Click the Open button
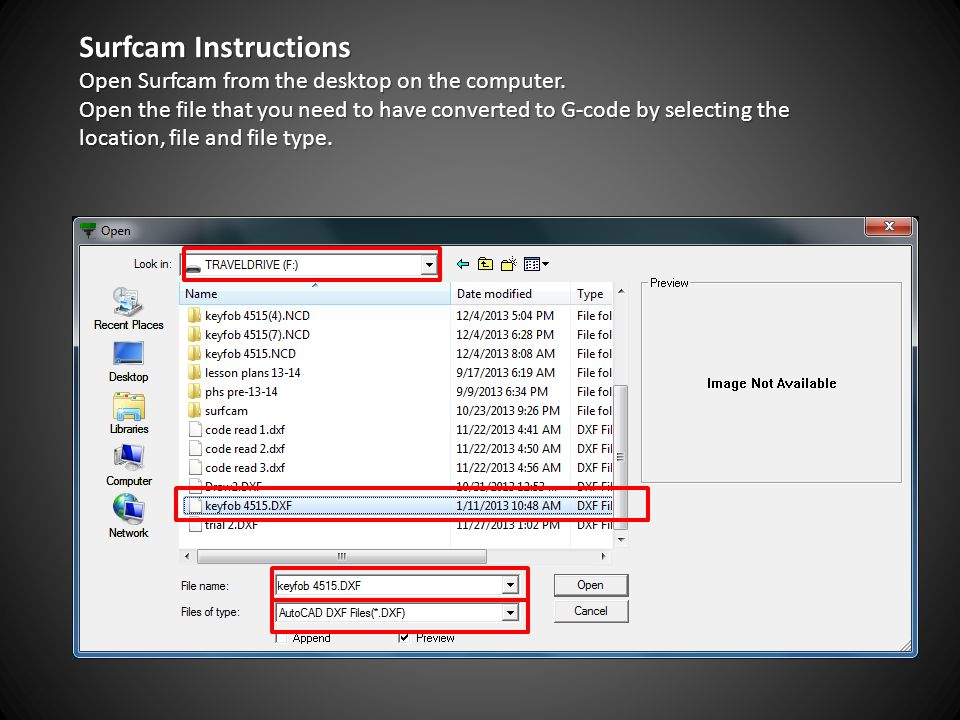 (x=591, y=585)
